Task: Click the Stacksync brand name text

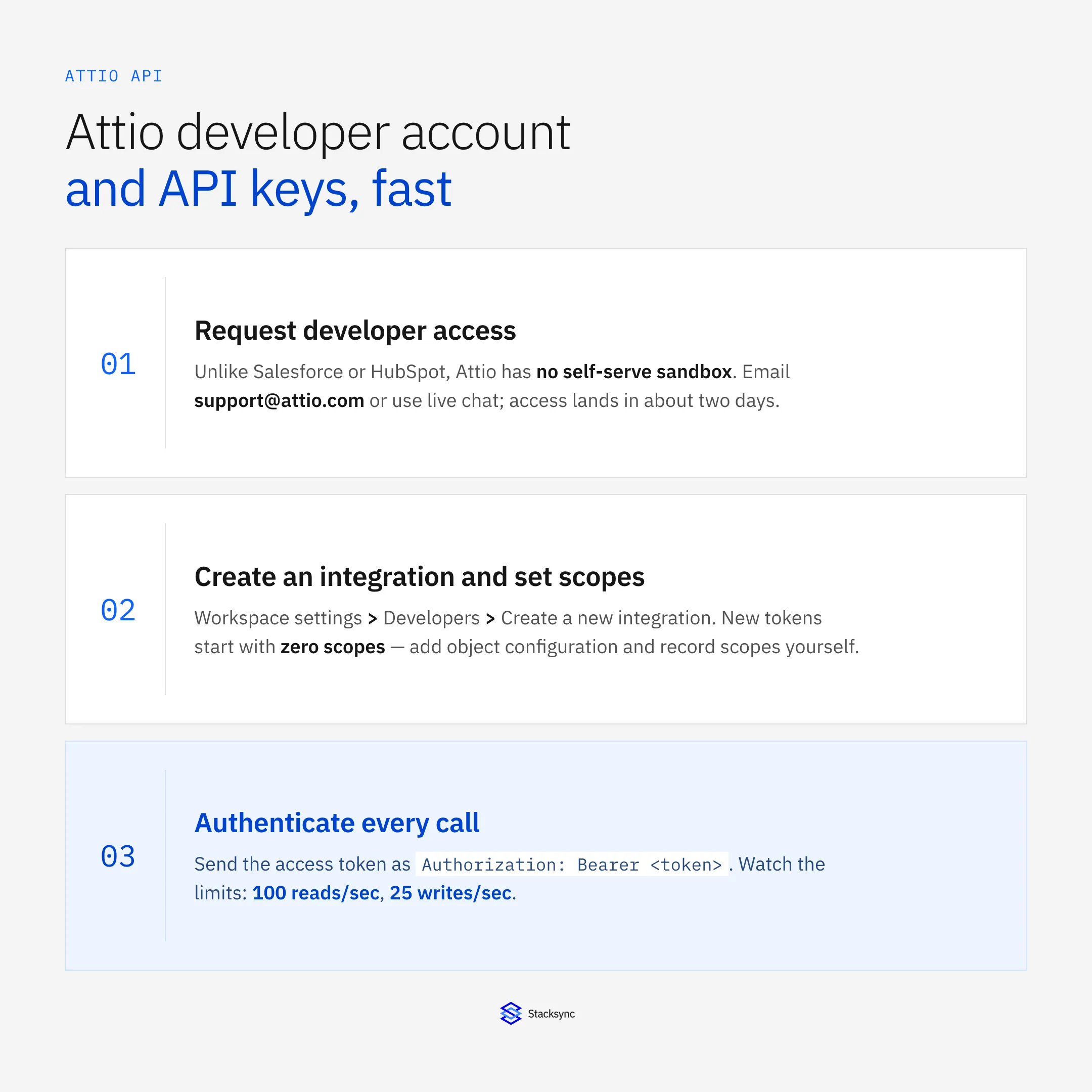Action: pyautogui.click(x=551, y=1014)
